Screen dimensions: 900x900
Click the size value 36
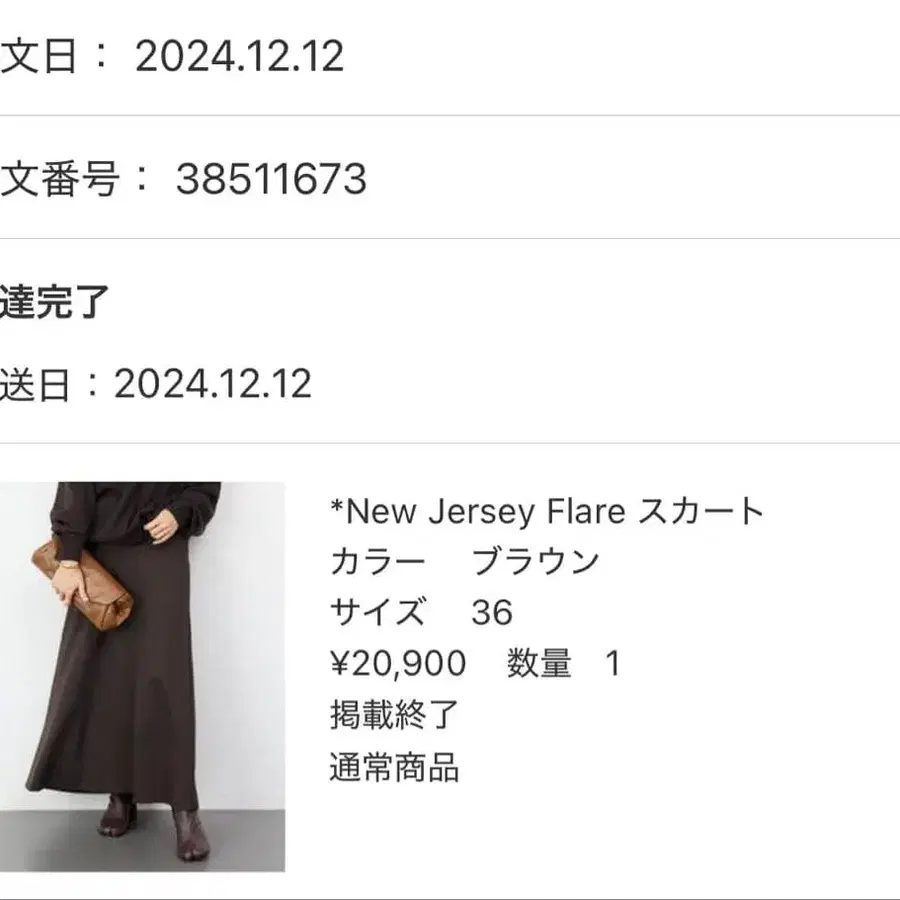(492, 612)
